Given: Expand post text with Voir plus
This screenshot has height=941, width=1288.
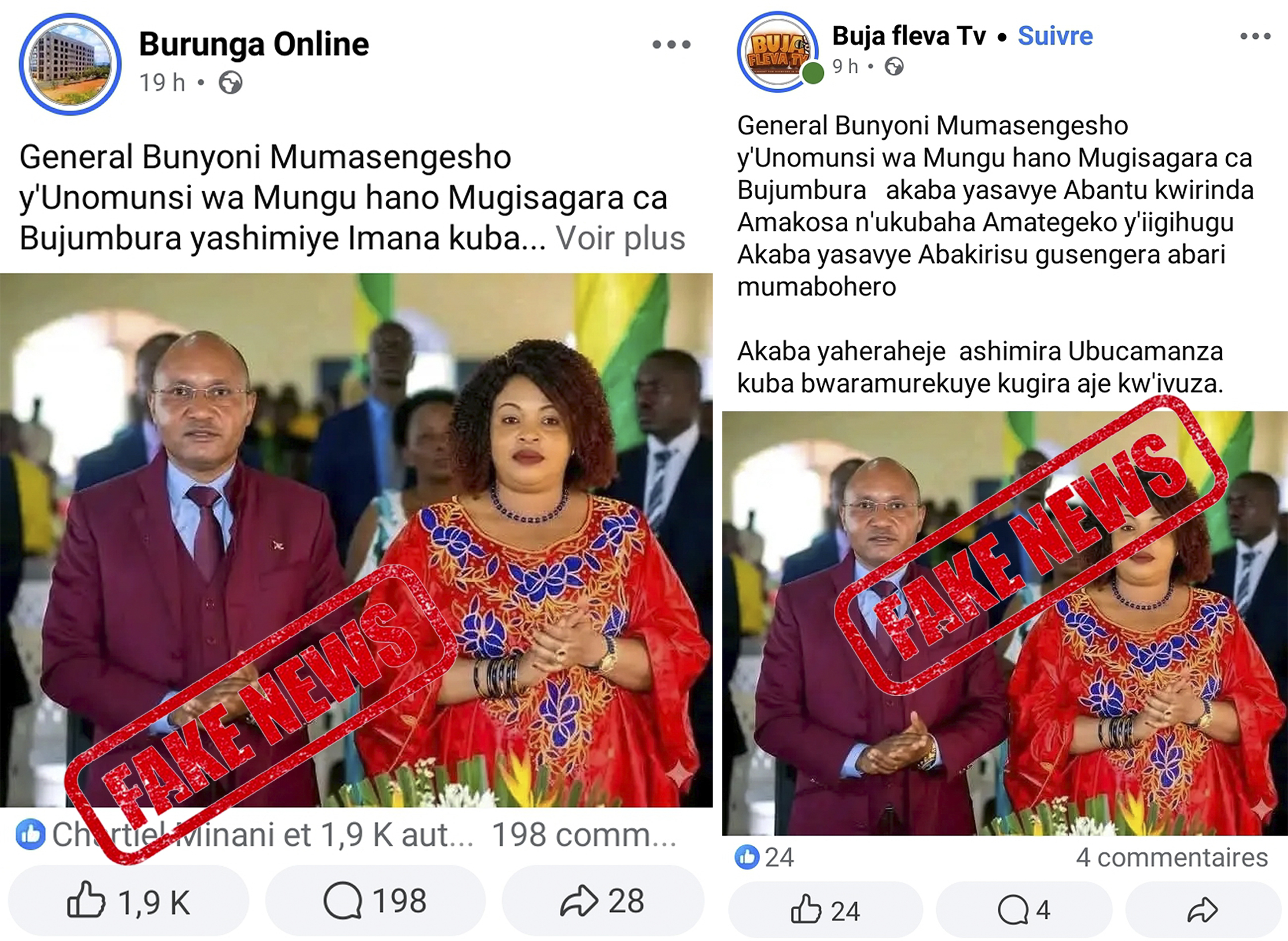Looking at the screenshot, I should click(x=621, y=238).
